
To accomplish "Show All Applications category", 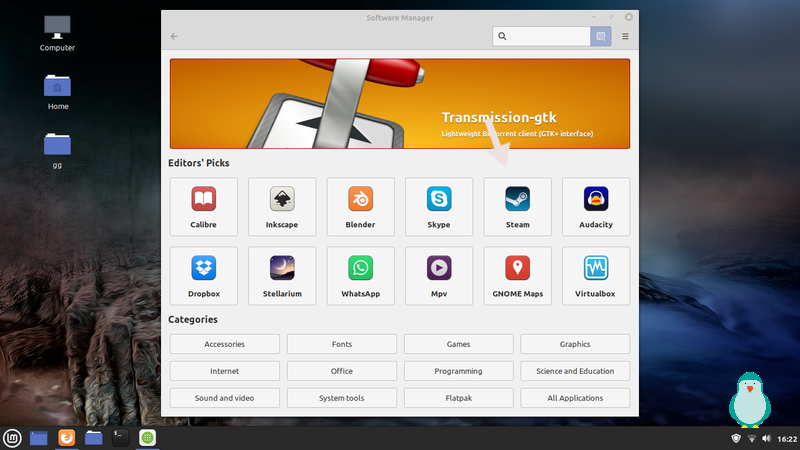I will click(x=575, y=398).
